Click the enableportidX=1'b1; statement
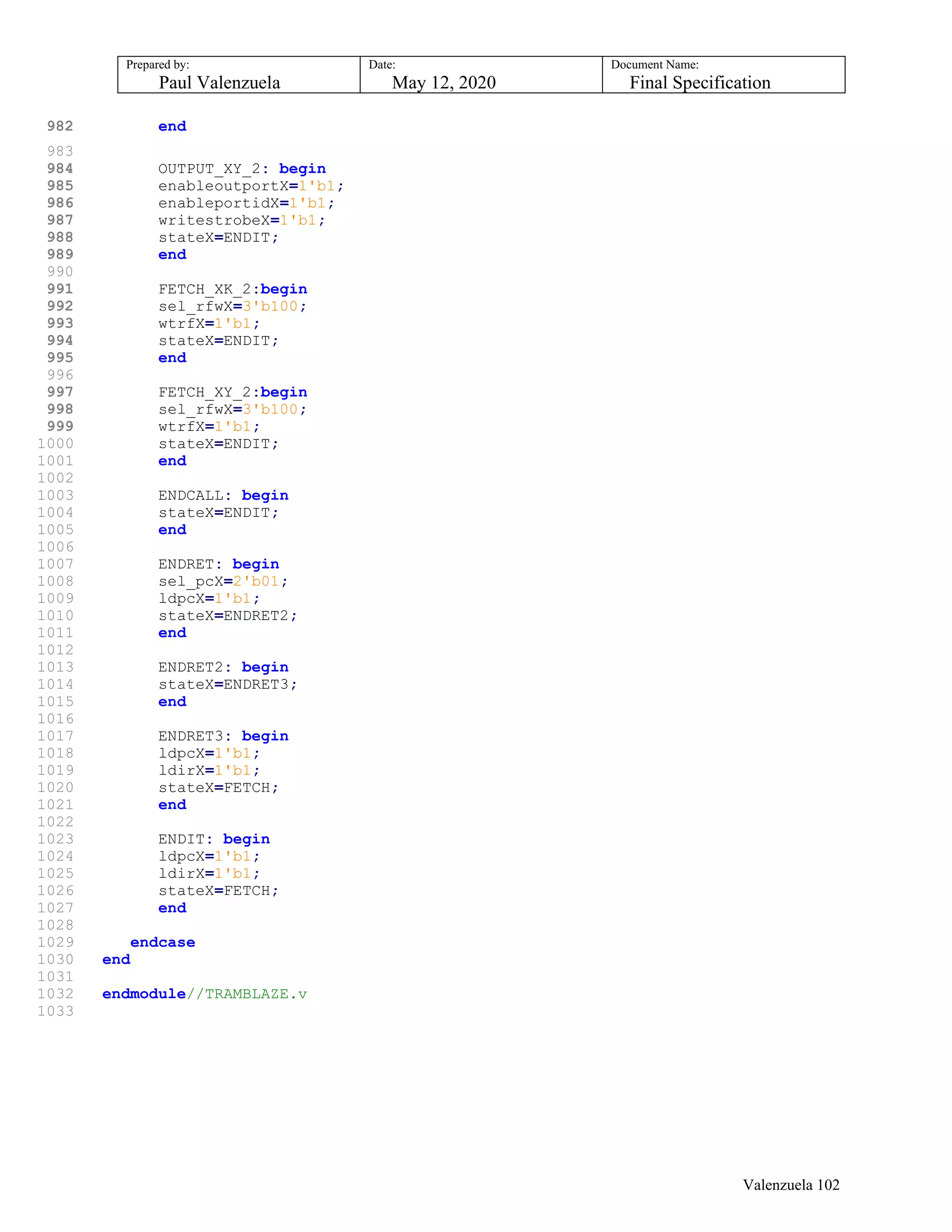Image resolution: width=952 pixels, height=1232 pixels. 246,203
